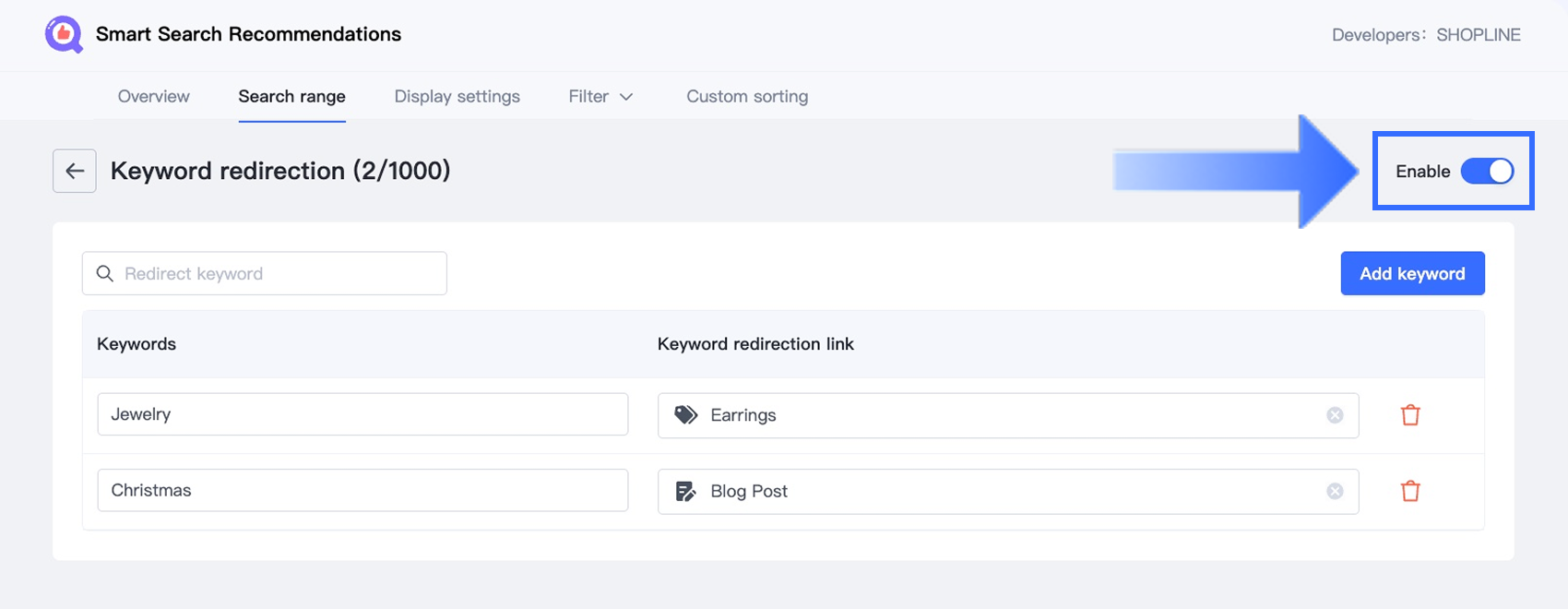This screenshot has width=1568, height=609.
Task: Delete the Jewelry keyword row
Action: click(x=1410, y=415)
